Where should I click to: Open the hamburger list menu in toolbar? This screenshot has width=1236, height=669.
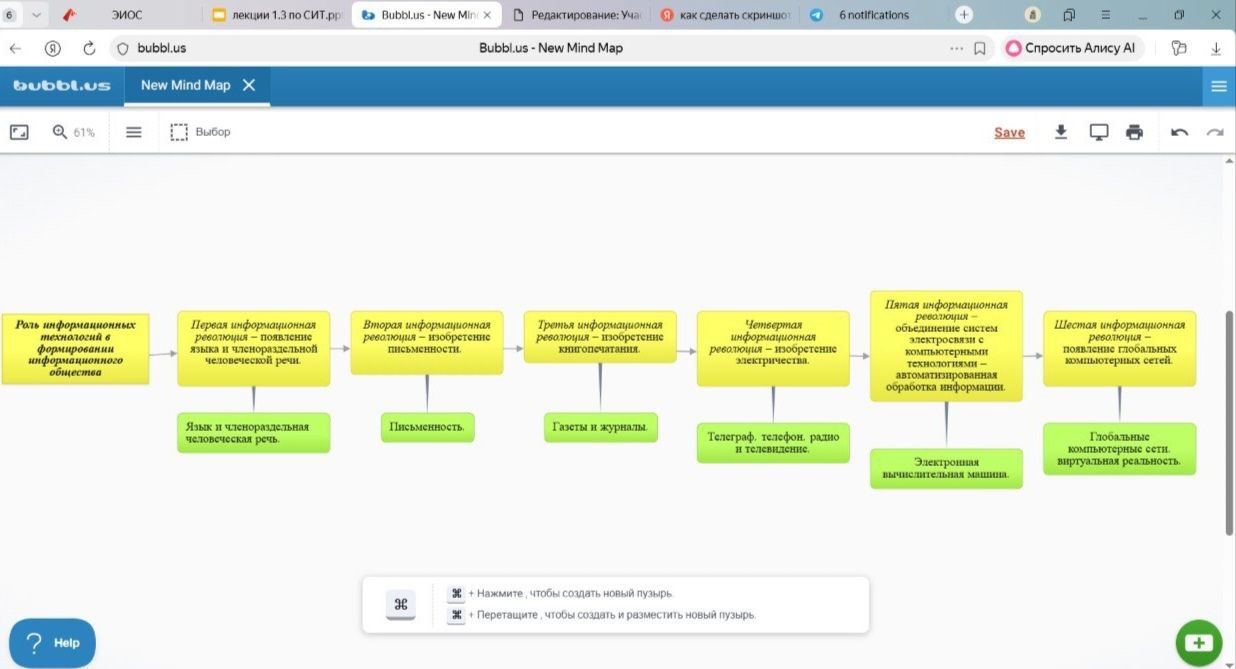click(133, 132)
